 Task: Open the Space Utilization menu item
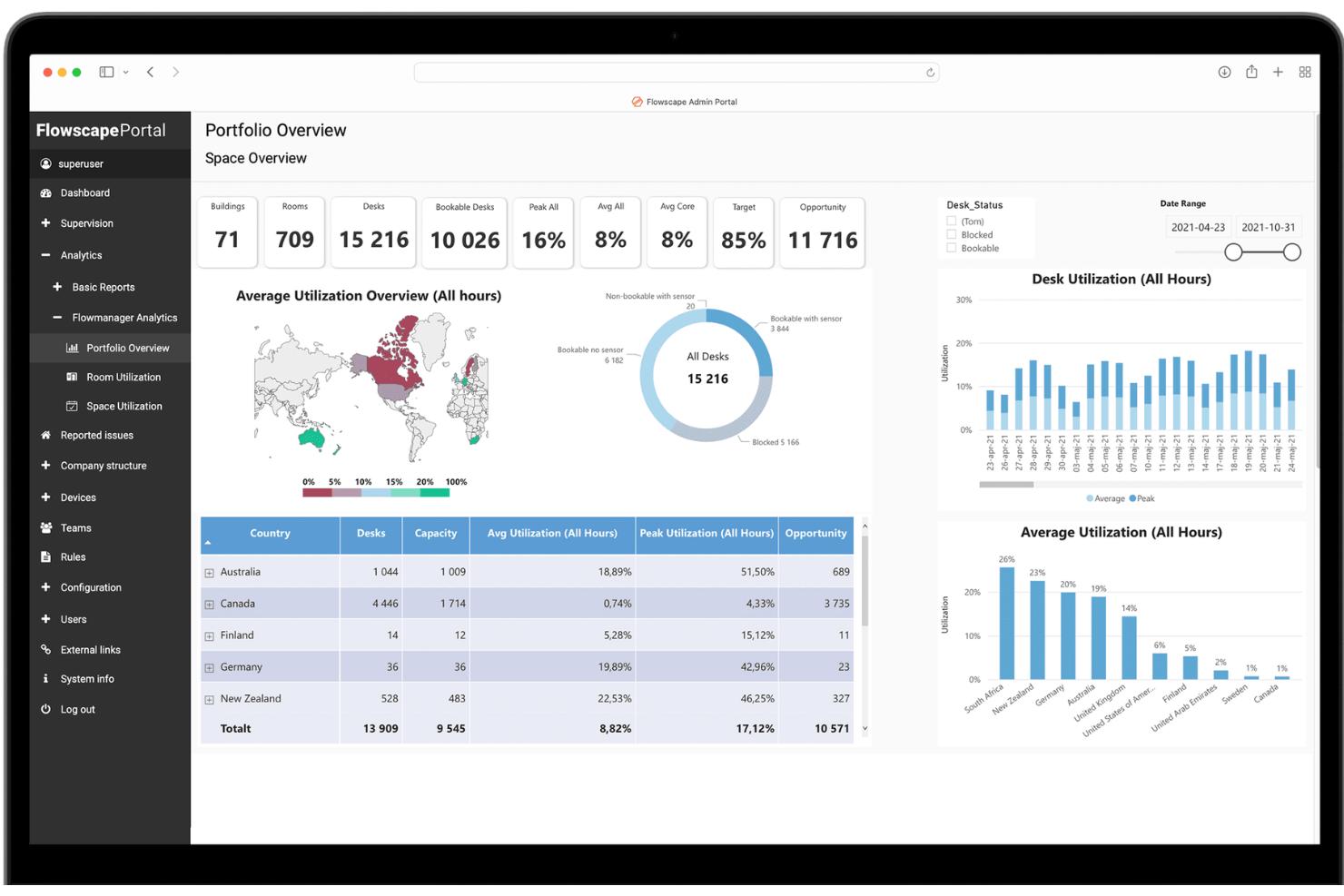[x=110, y=406]
